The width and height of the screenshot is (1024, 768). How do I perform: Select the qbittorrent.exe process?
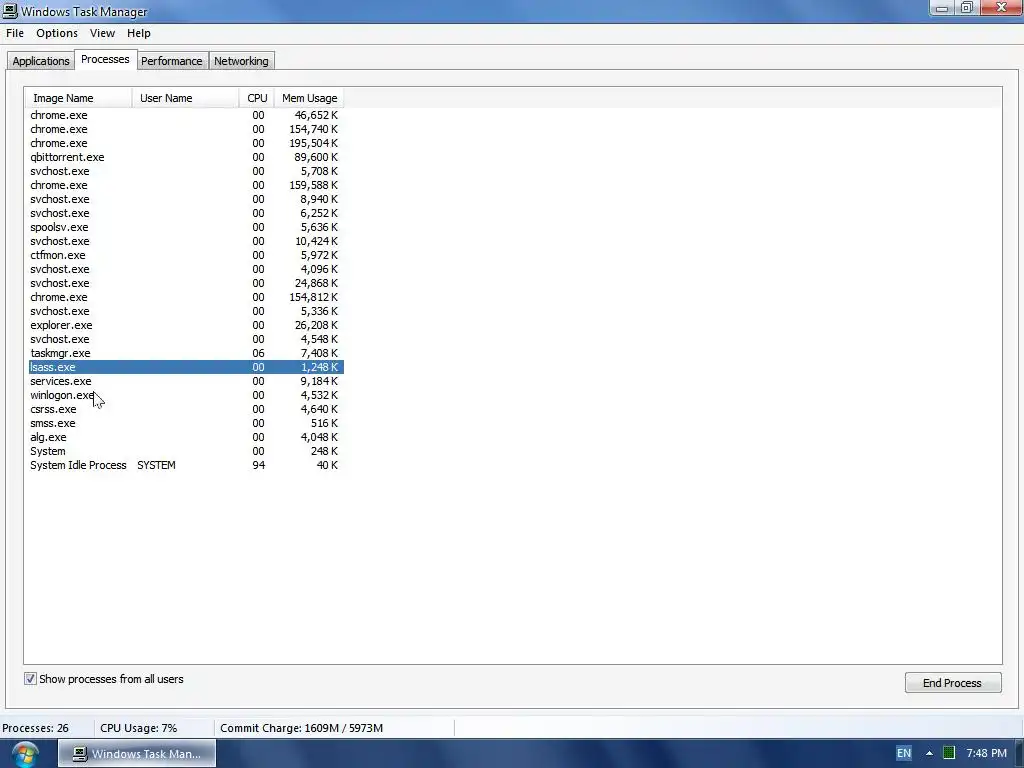point(186,157)
